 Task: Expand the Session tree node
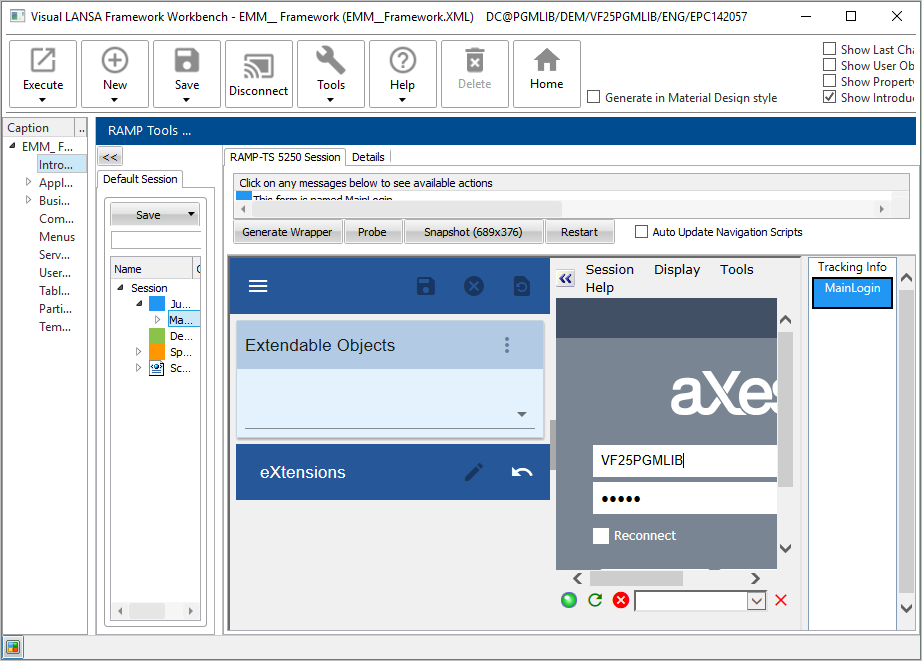click(121, 288)
